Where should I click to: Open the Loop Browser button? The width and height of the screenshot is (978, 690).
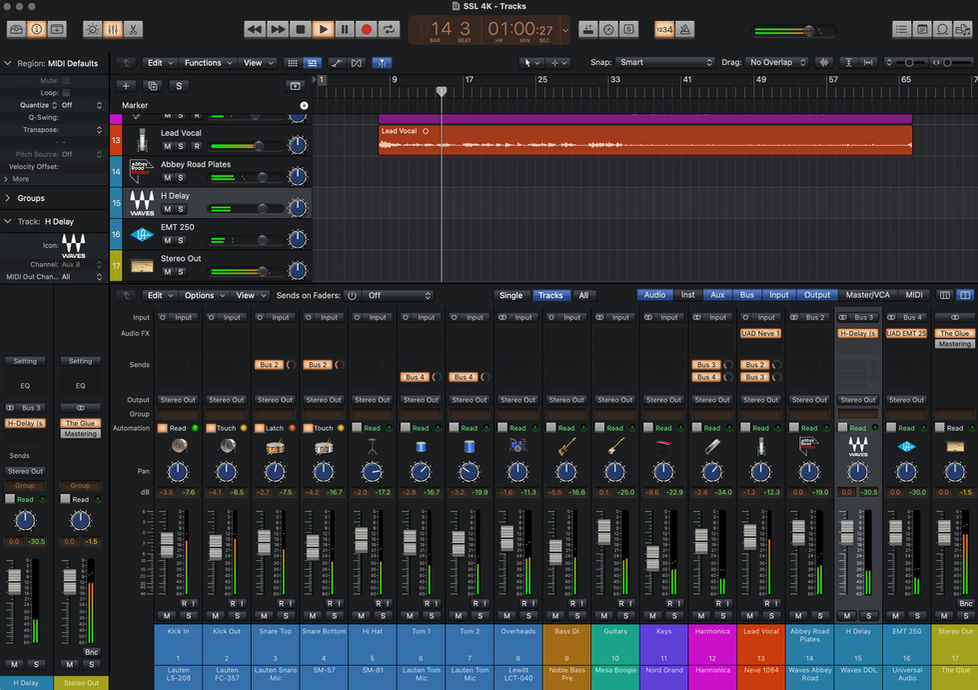tap(942, 29)
